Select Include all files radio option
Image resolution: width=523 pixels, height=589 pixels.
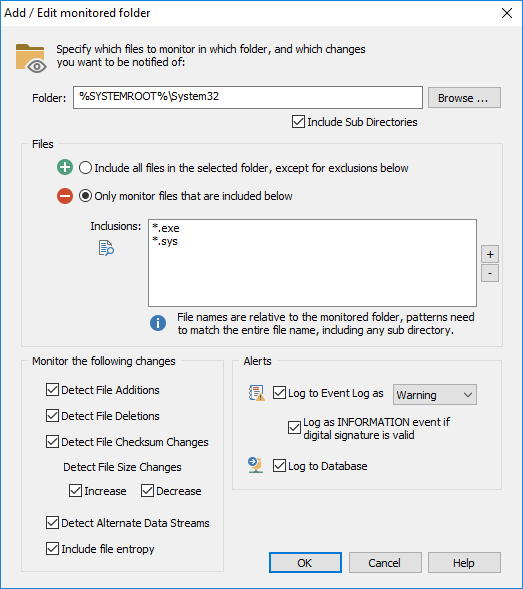(x=85, y=168)
